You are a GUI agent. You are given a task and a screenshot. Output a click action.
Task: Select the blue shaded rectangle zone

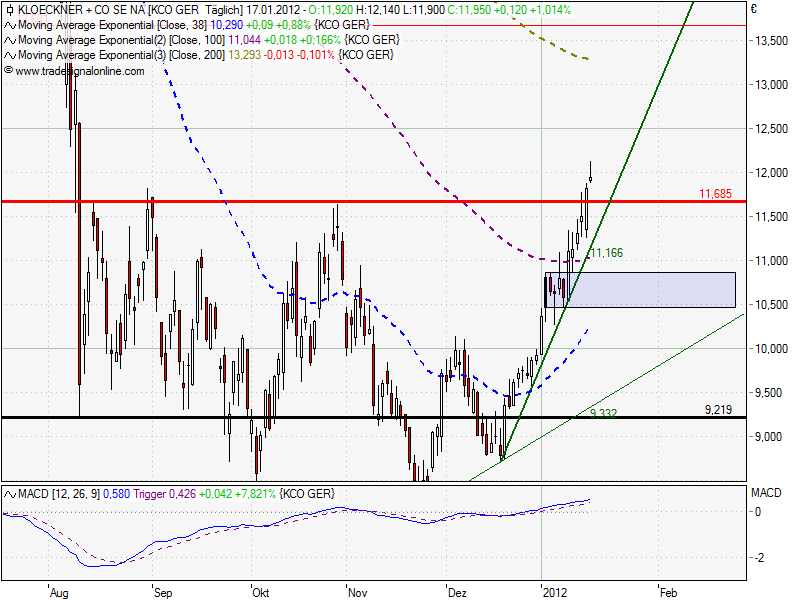pos(640,290)
